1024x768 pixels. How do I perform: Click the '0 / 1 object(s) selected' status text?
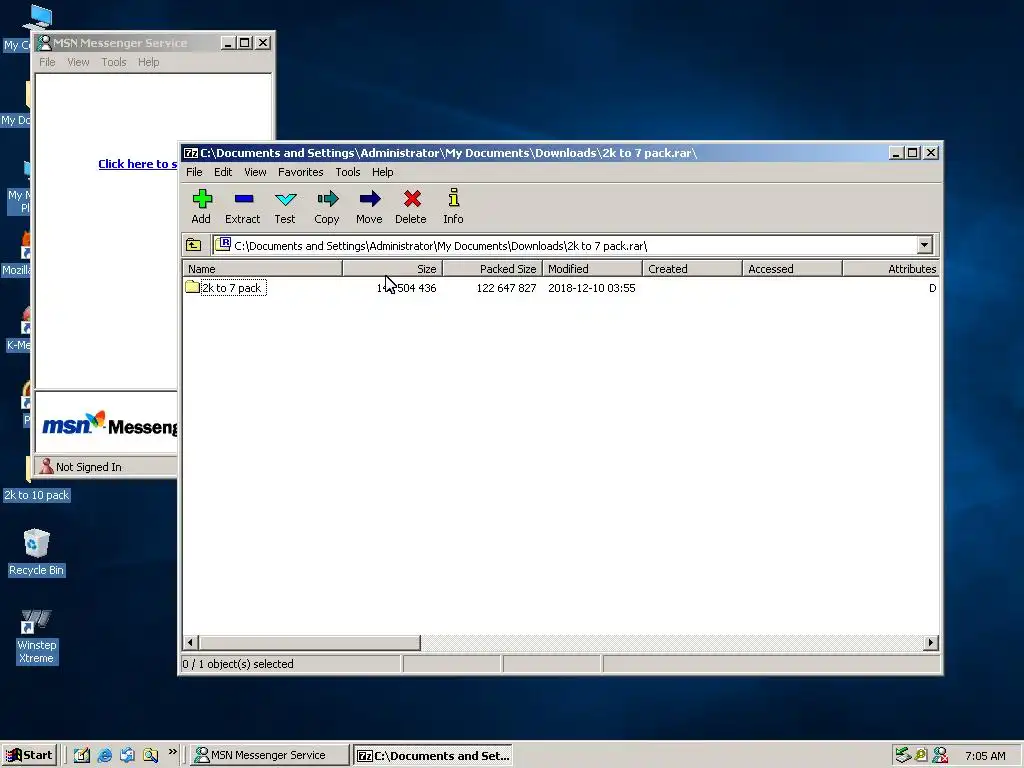(238, 664)
